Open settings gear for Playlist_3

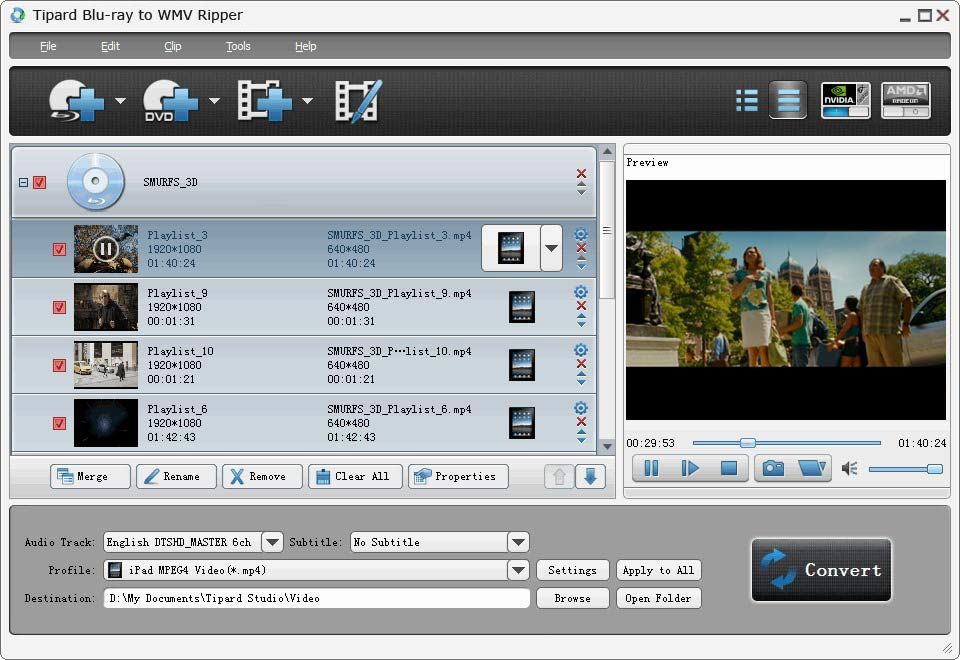581,234
